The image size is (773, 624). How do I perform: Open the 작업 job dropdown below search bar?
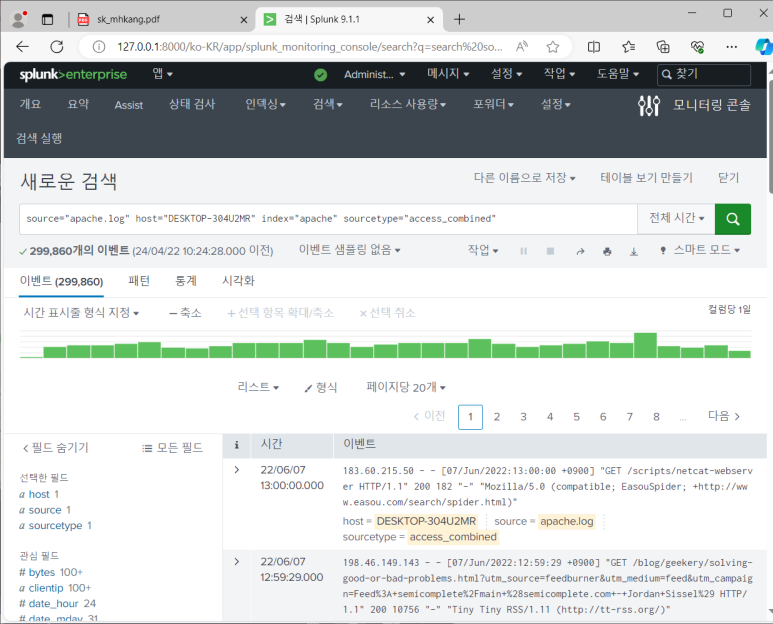483,250
